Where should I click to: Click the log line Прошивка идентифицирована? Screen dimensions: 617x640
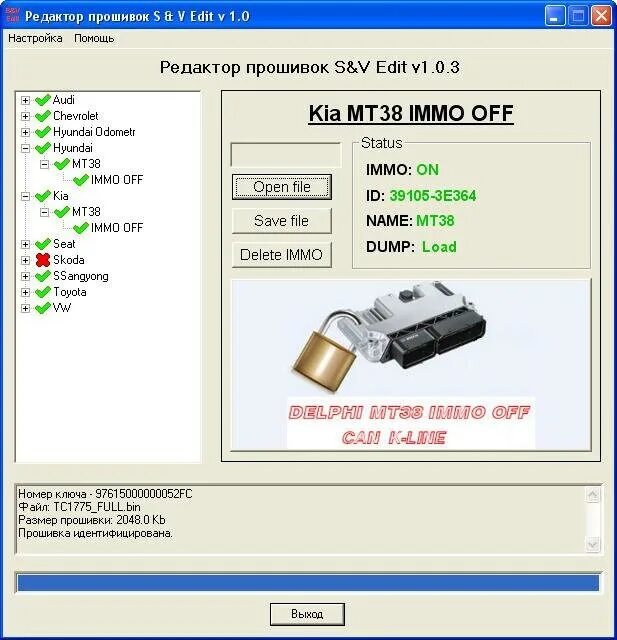point(95,533)
